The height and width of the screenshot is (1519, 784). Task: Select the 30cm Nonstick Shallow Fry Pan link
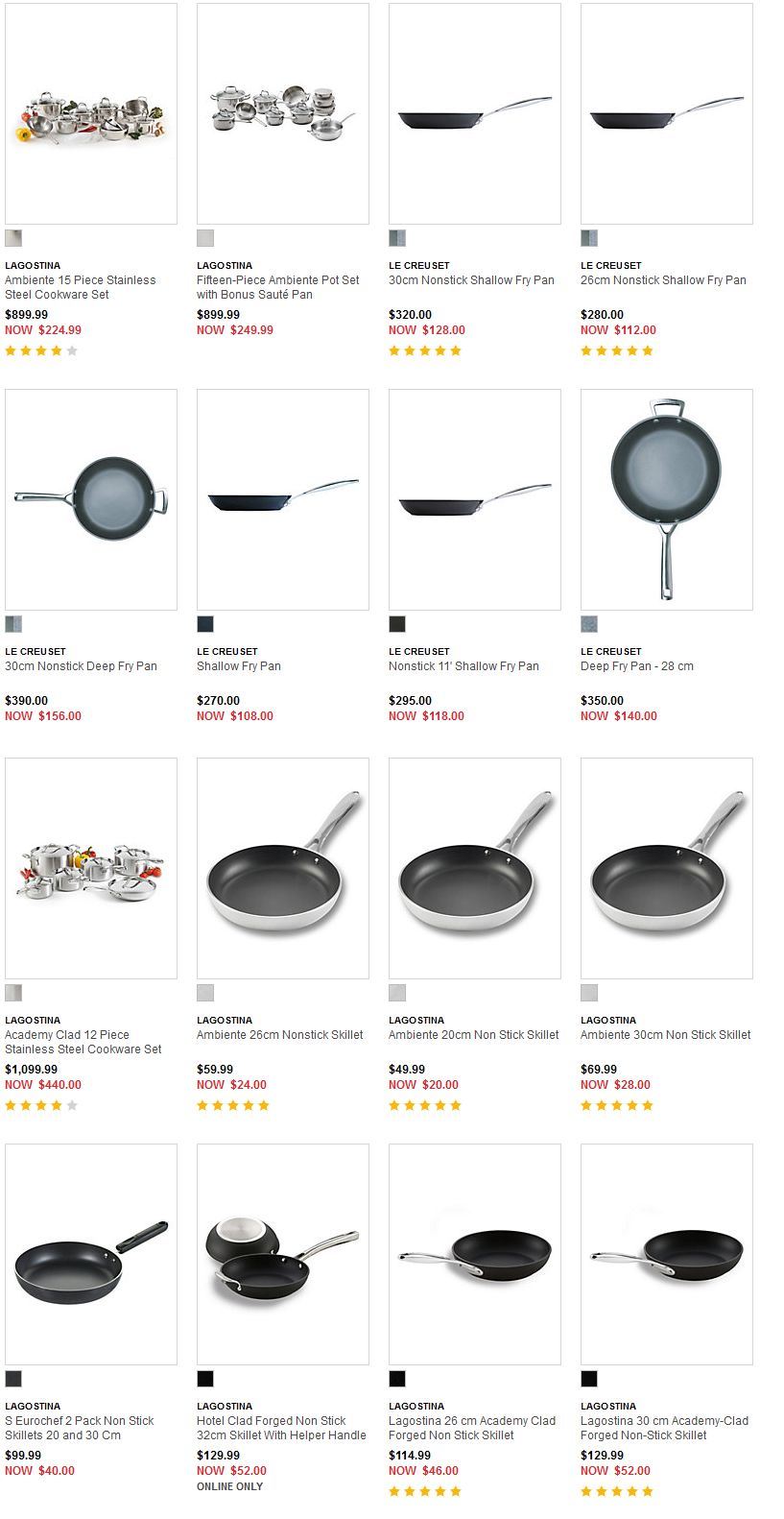(x=471, y=280)
